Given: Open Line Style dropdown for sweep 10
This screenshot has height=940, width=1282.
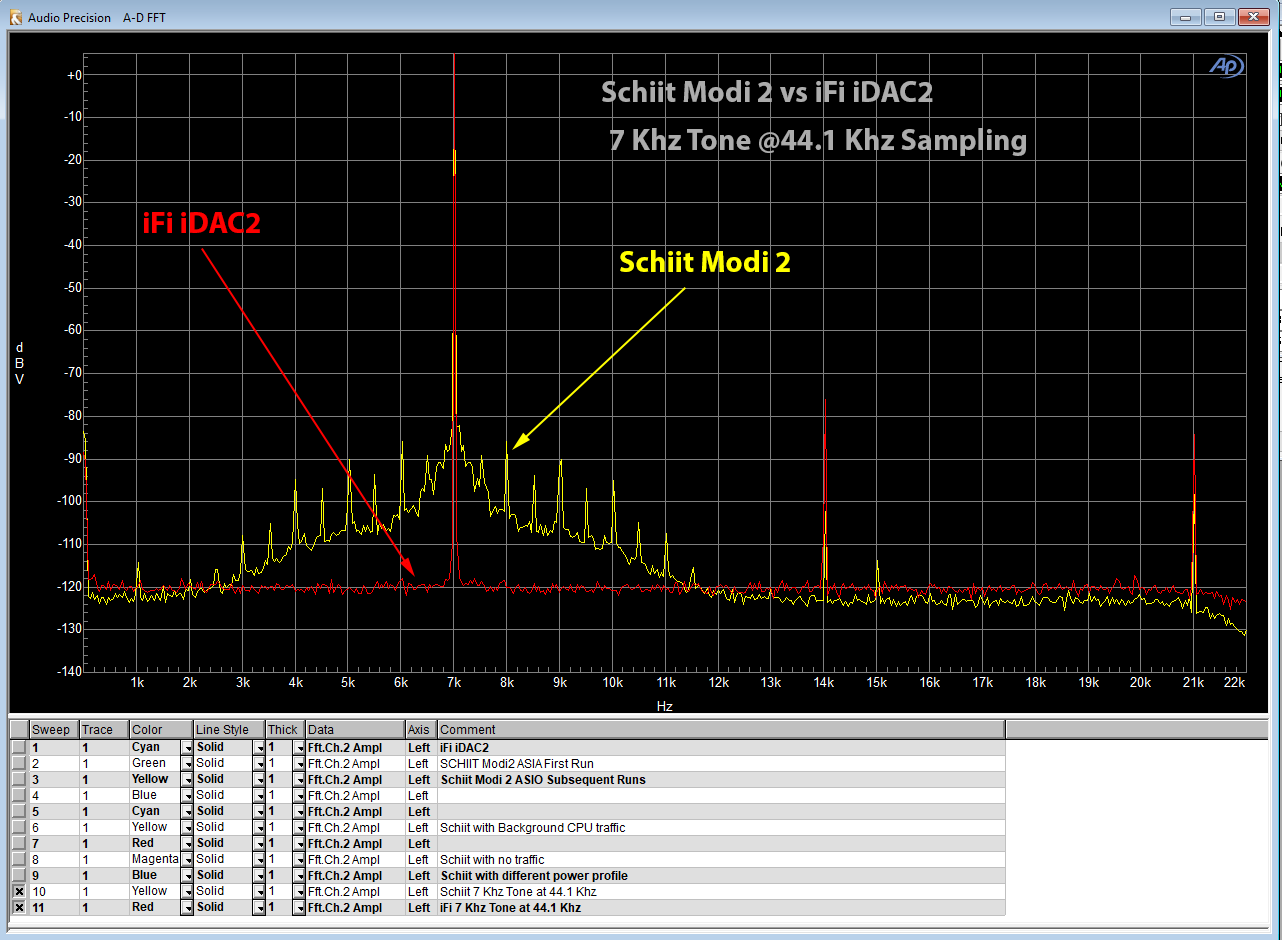Looking at the screenshot, I should [259, 891].
